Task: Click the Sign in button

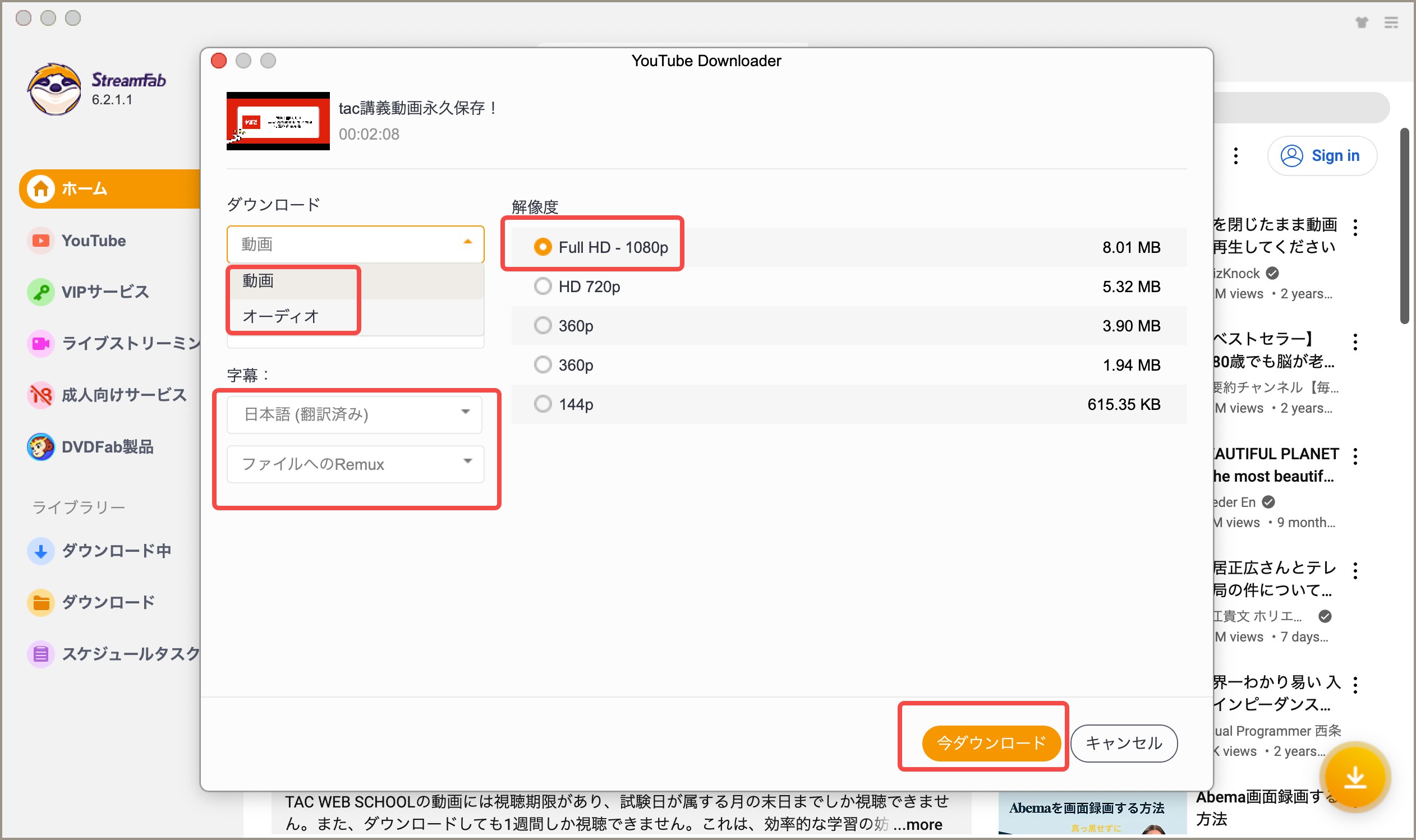Action: pos(1321,156)
